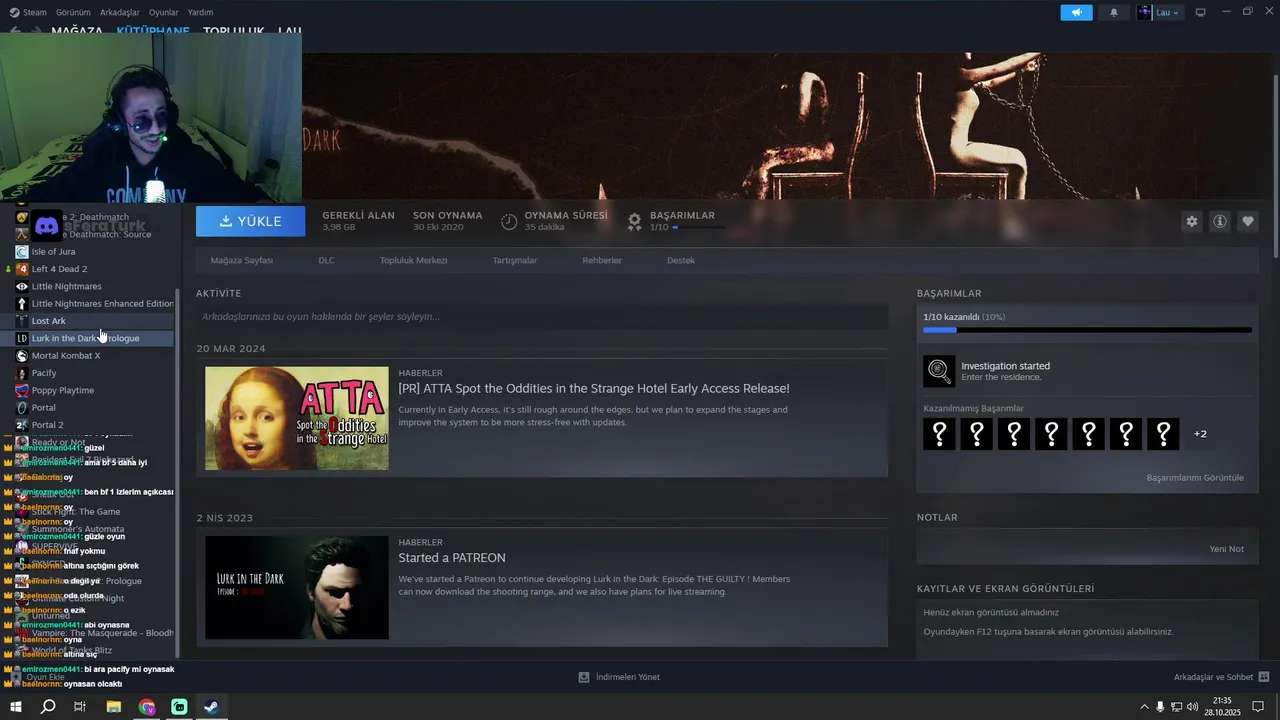Open Topluluk Merkezi link
Viewport: 1280px width, 720px height.
pyautogui.click(x=413, y=260)
